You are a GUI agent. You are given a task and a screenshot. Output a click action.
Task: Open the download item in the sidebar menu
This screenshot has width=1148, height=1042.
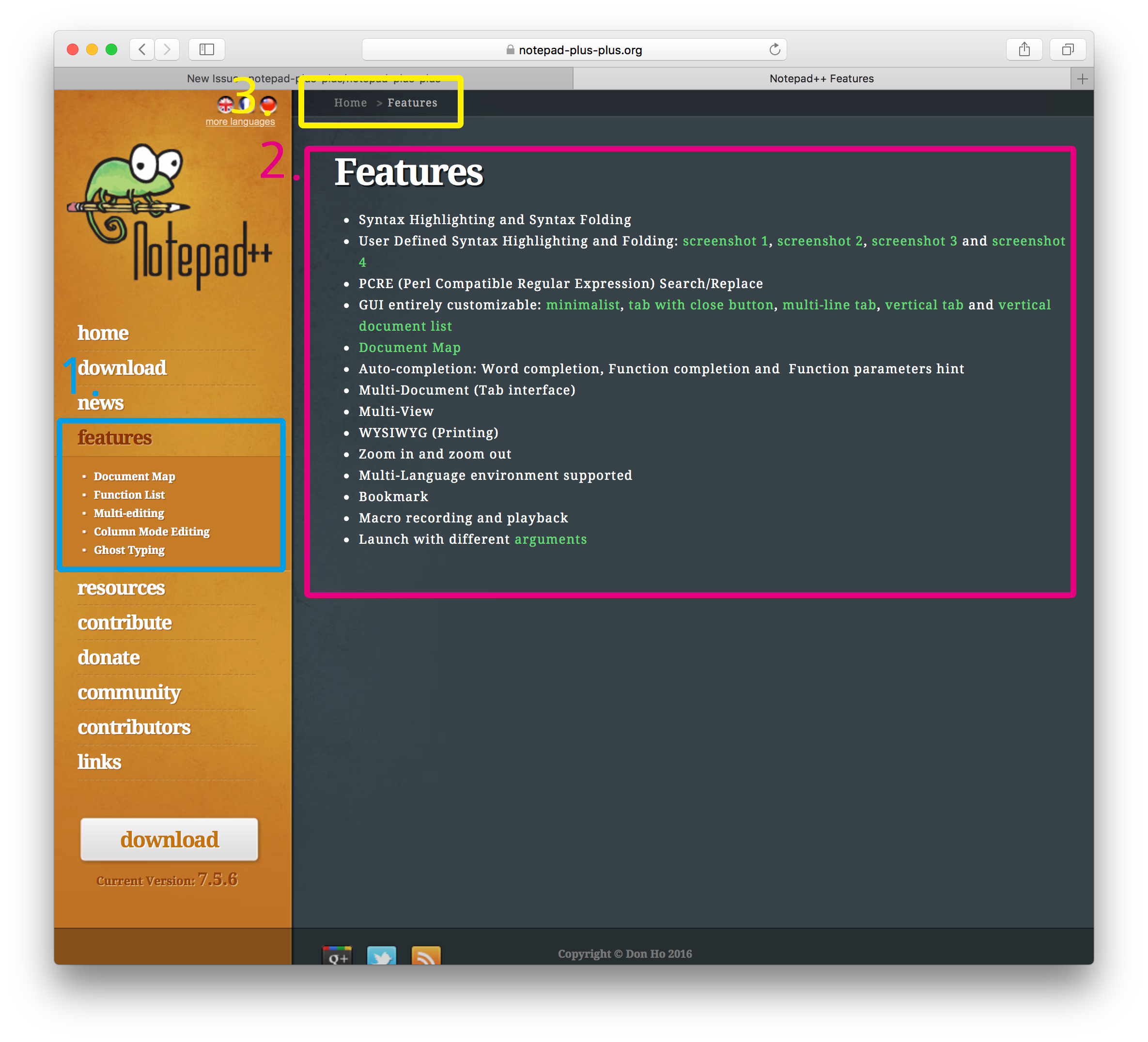[122, 368]
